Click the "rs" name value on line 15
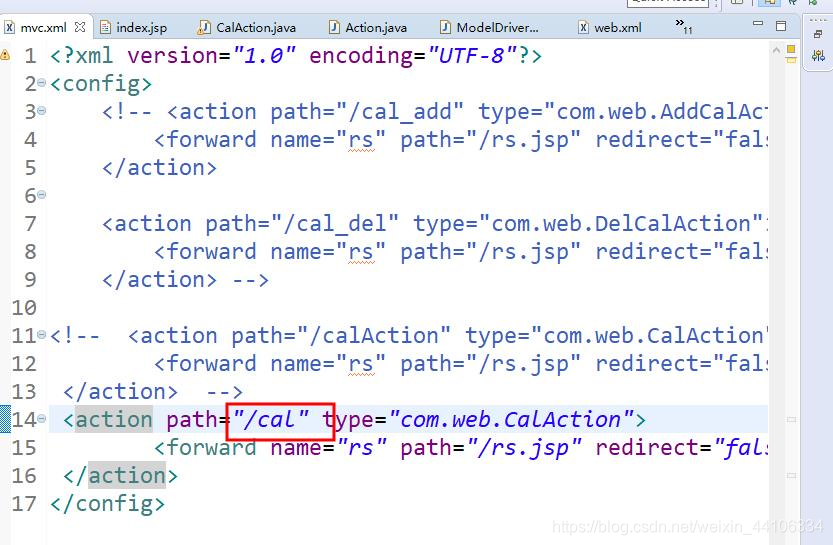Image resolution: width=833 pixels, height=545 pixels. (361, 448)
